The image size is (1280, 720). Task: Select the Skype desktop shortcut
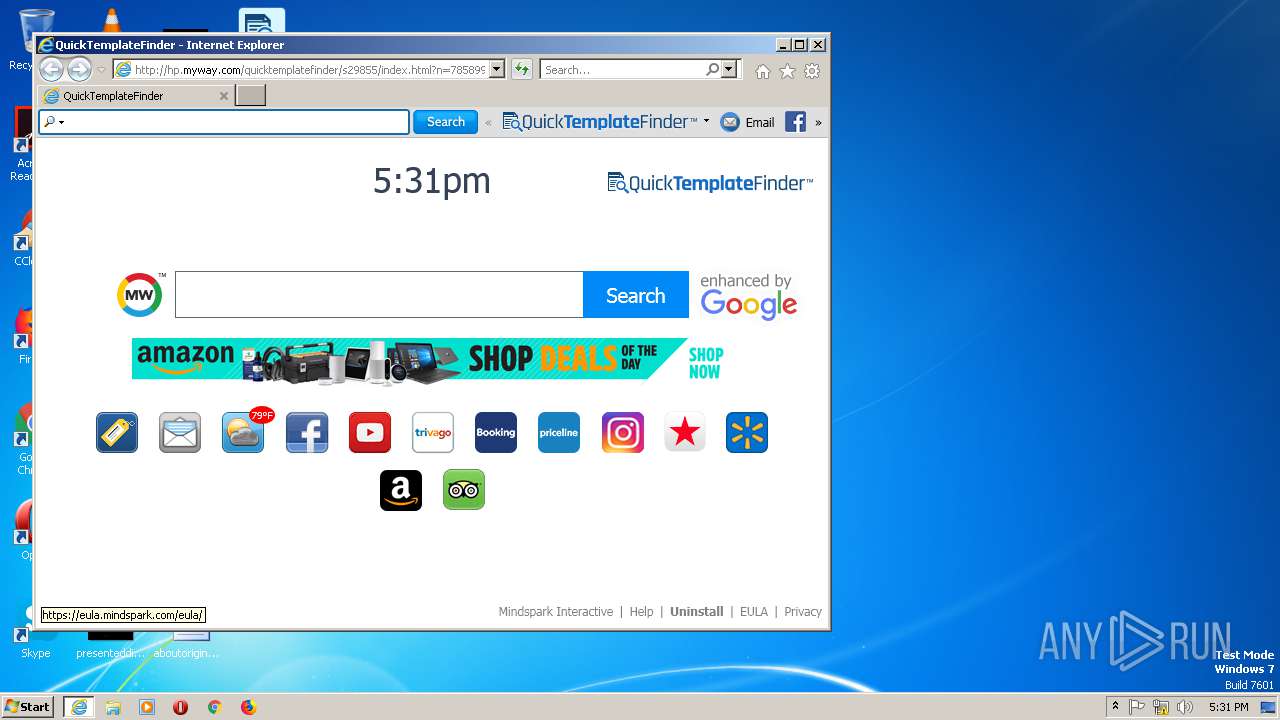click(x=35, y=635)
